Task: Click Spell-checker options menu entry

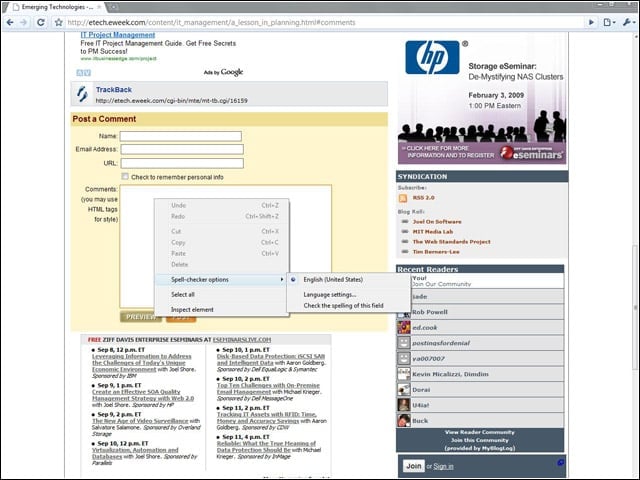Action: [x=222, y=280]
